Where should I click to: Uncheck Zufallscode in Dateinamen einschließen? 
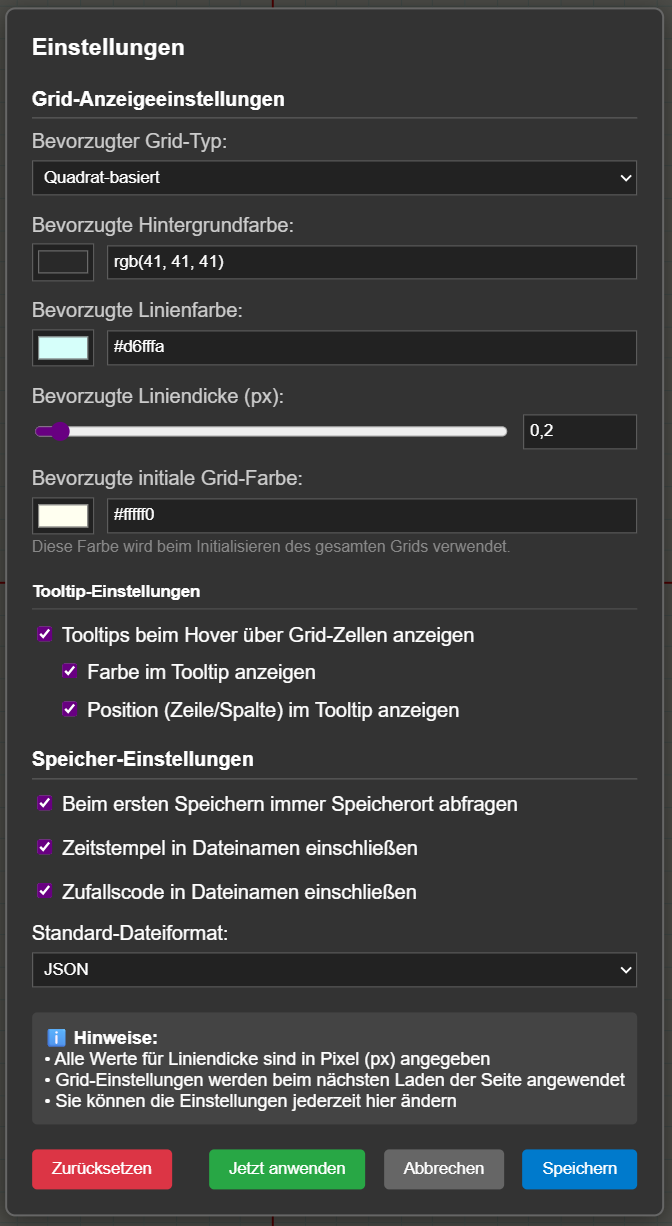(x=45, y=890)
